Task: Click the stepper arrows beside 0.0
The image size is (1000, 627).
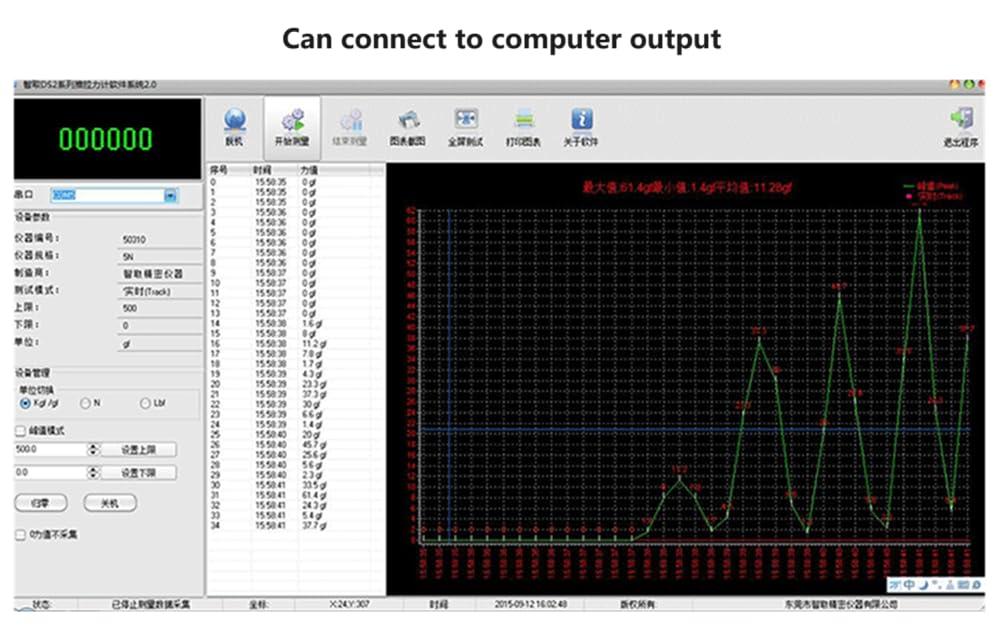Action: (x=92, y=472)
